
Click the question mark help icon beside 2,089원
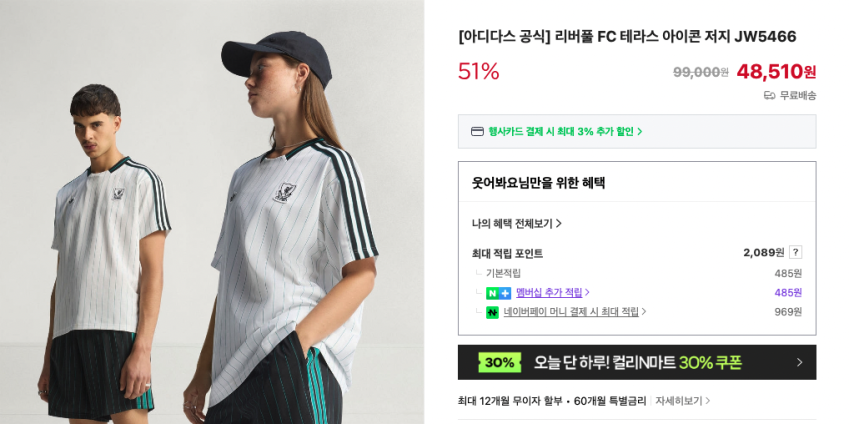coord(795,252)
